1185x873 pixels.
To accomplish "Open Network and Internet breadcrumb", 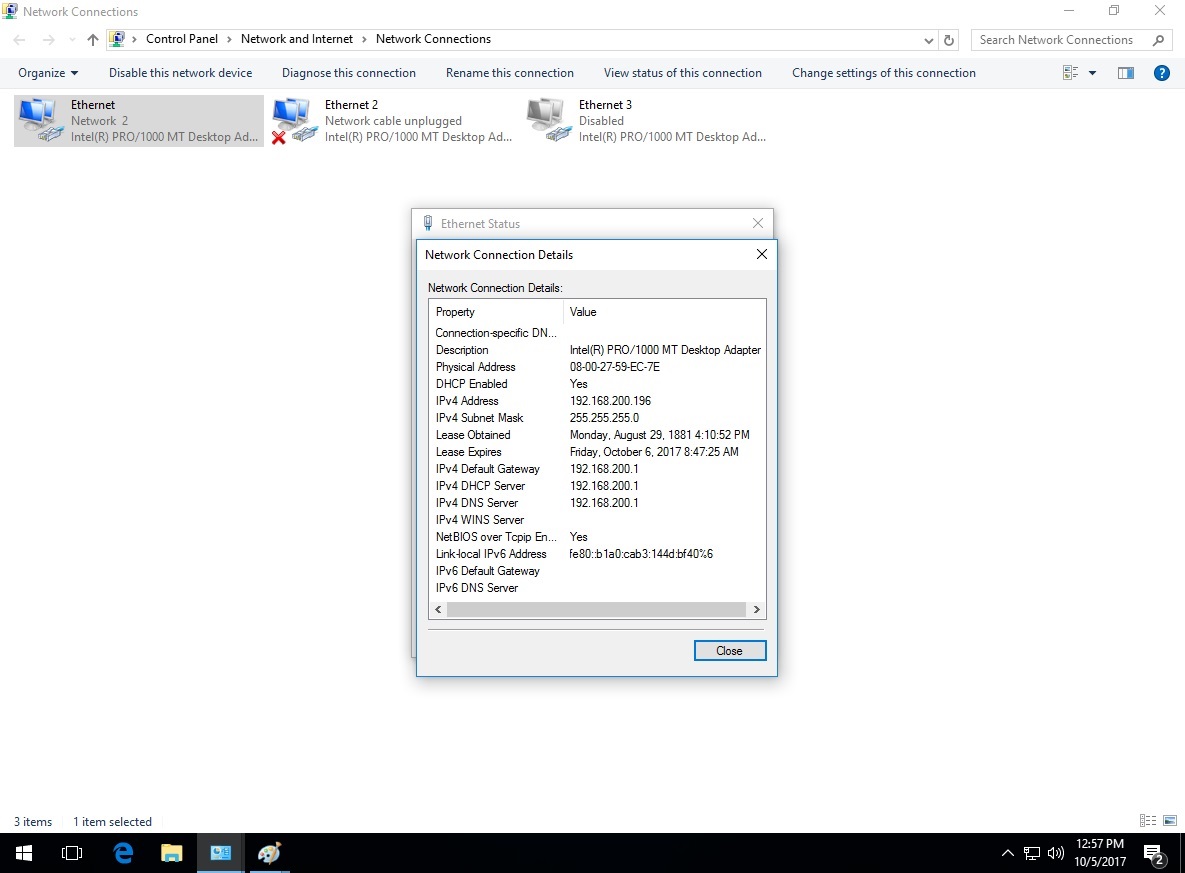I will click(x=296, y=39).
